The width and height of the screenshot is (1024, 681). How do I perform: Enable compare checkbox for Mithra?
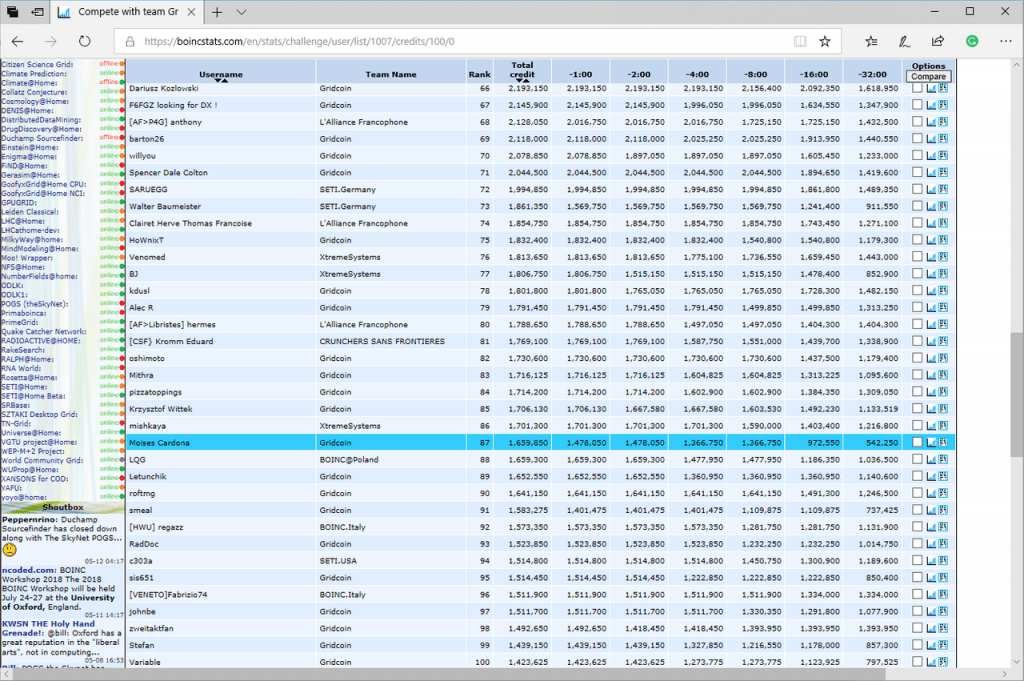pyautogui.click(x=917, y=375)
